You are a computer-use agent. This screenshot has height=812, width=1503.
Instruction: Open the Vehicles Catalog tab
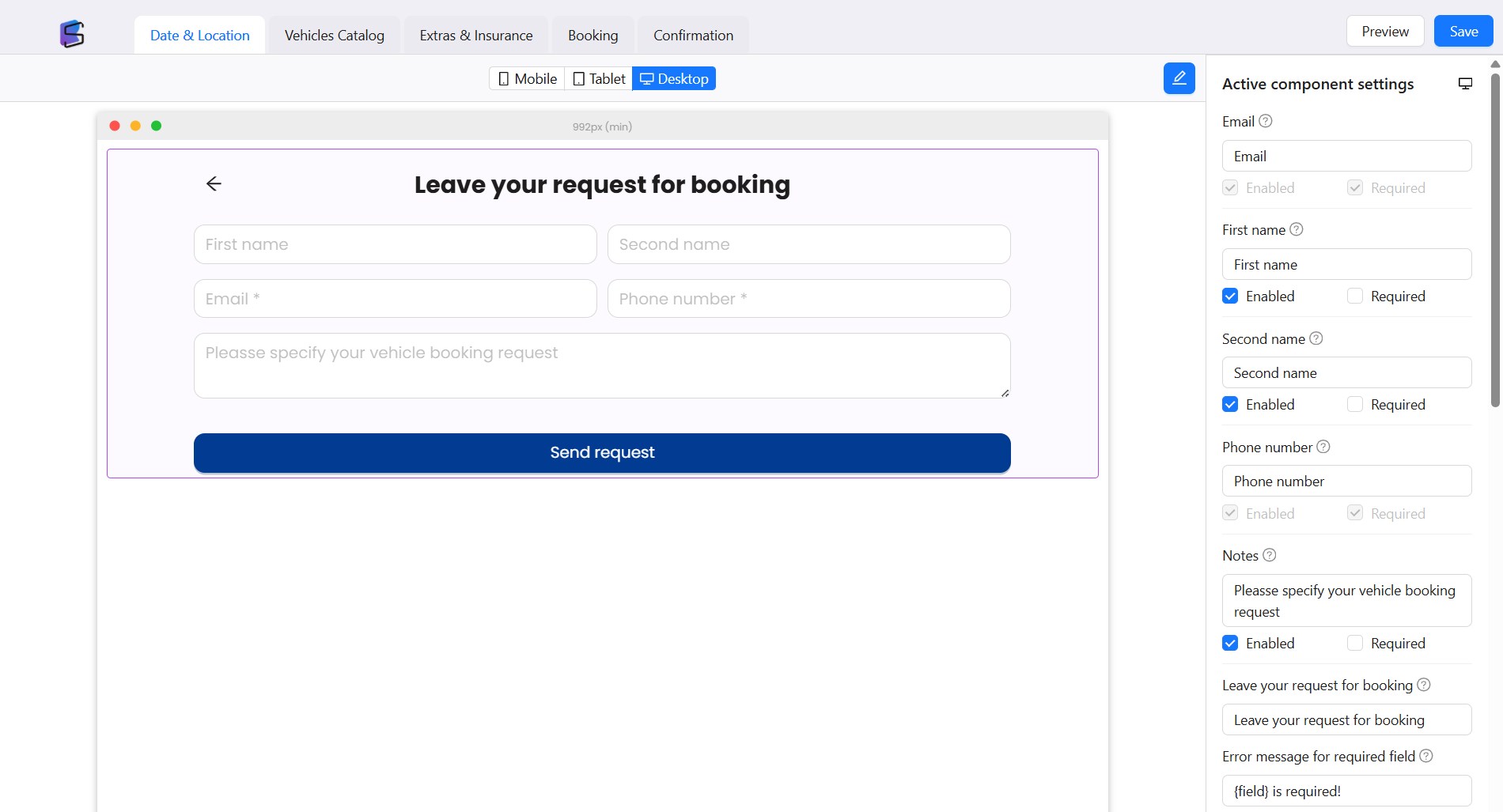[x=335, y=36]
